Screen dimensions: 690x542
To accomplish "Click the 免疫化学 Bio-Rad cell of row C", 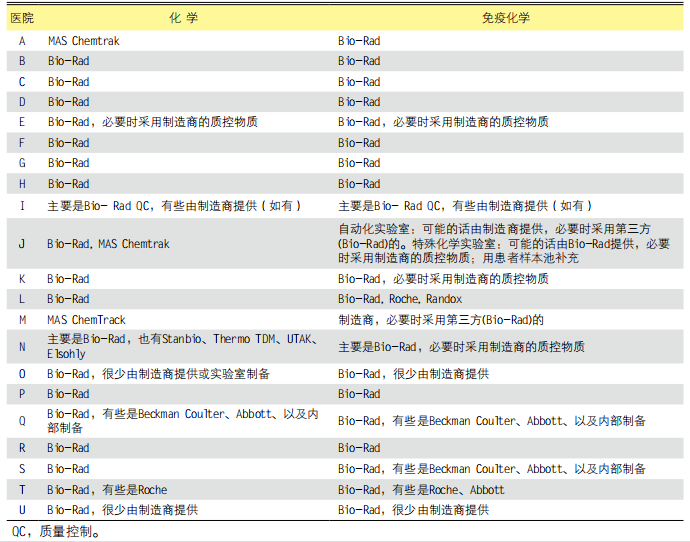I will pos(359,82).
